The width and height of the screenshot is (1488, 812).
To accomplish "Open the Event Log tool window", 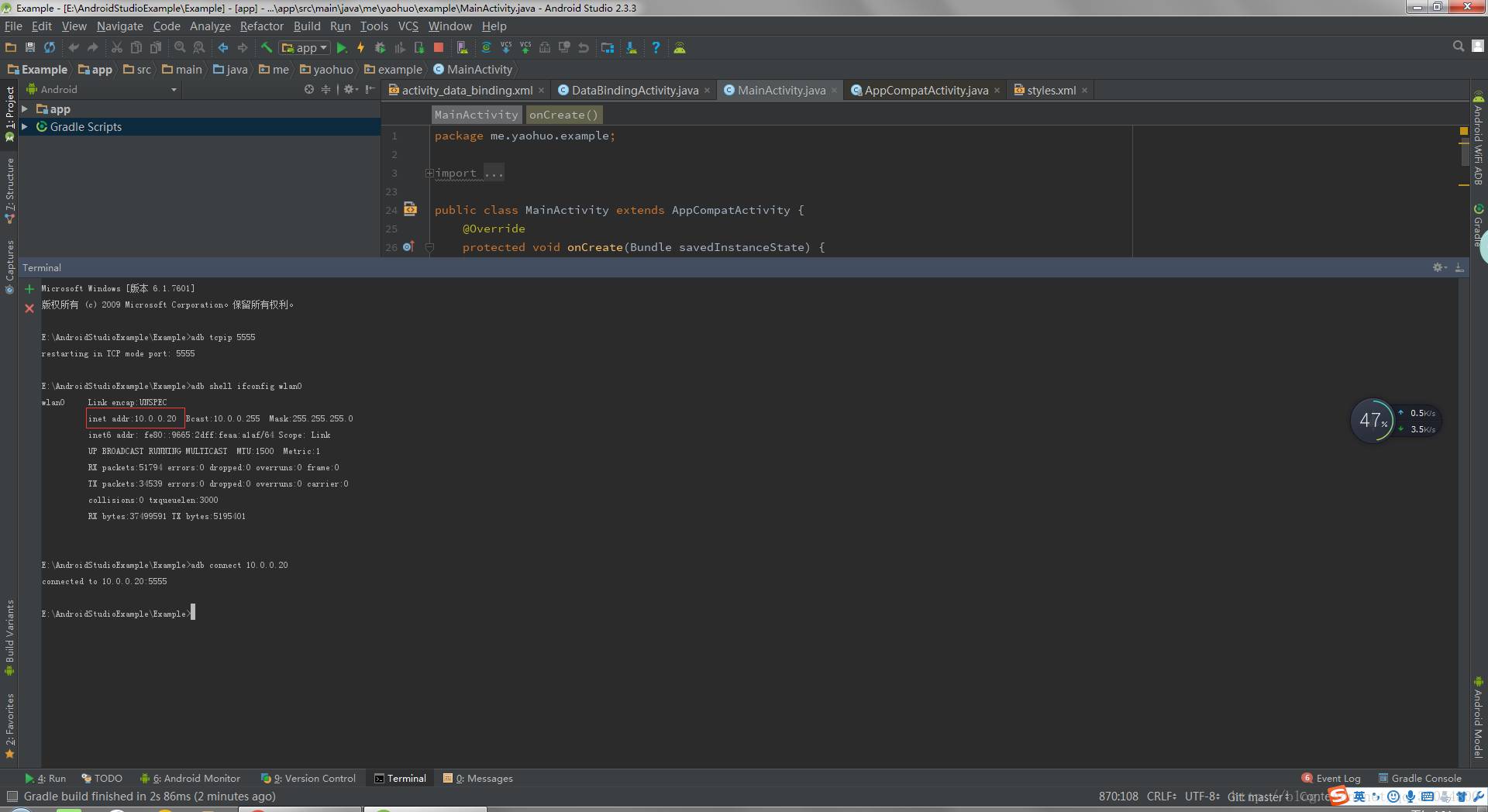I will point(1331,779).
